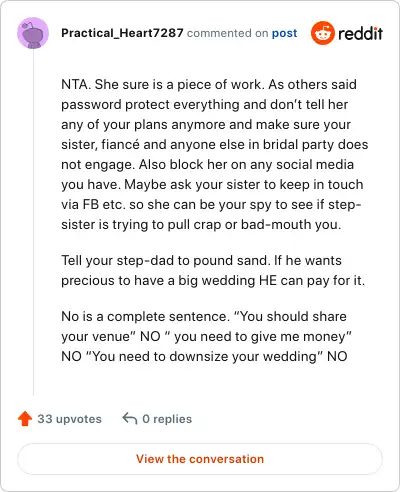Open "View the conversation" button
Image resolution: width=400 pixels, height=492 pixels.
[200, 459]
